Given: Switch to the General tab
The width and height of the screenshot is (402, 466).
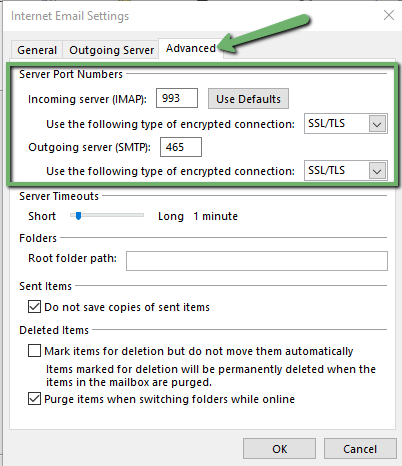Looking at the screenshot, I should (x=37, y=50).
